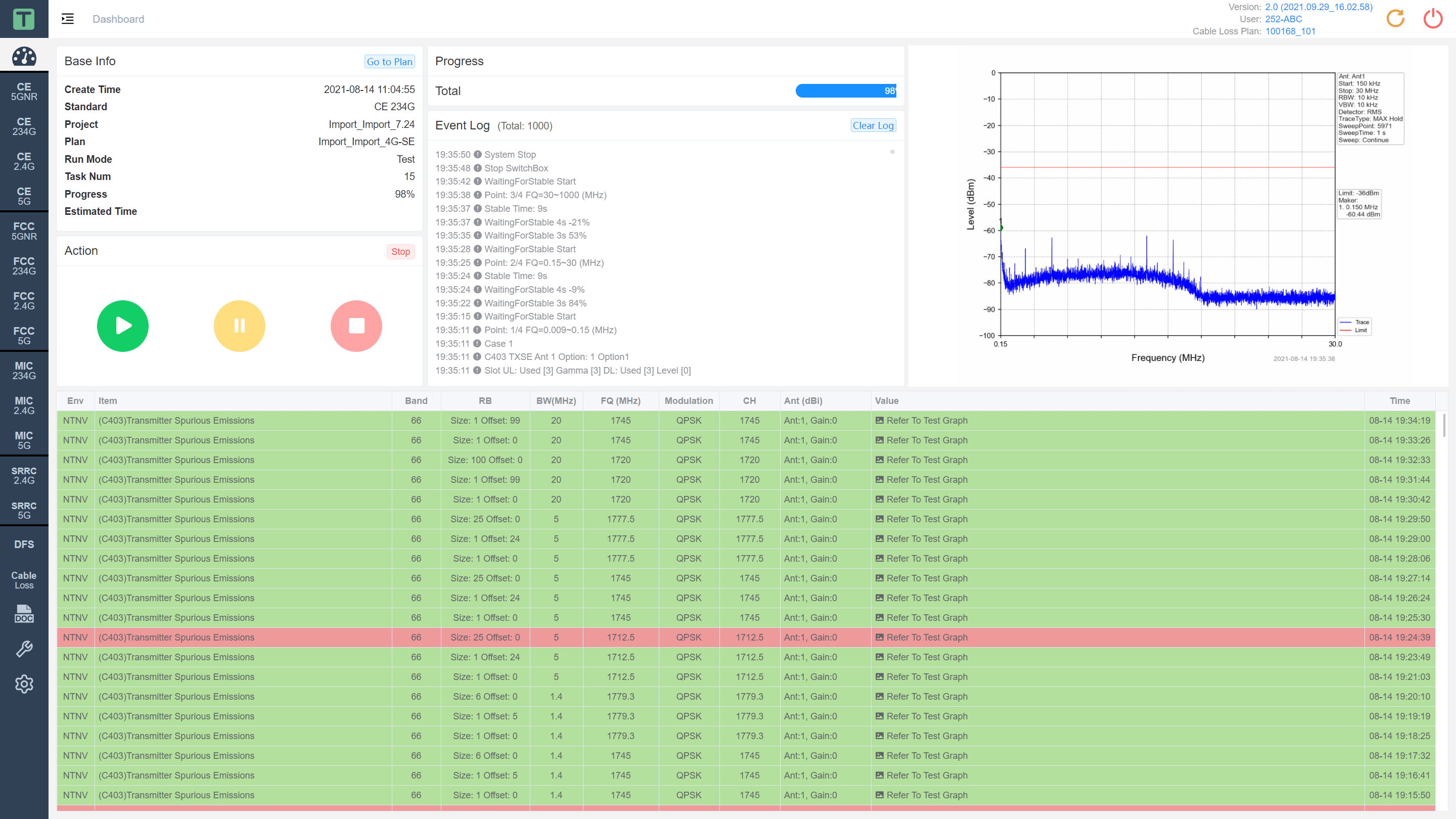Open MIC 234G sidebar section

pos(24,371)
